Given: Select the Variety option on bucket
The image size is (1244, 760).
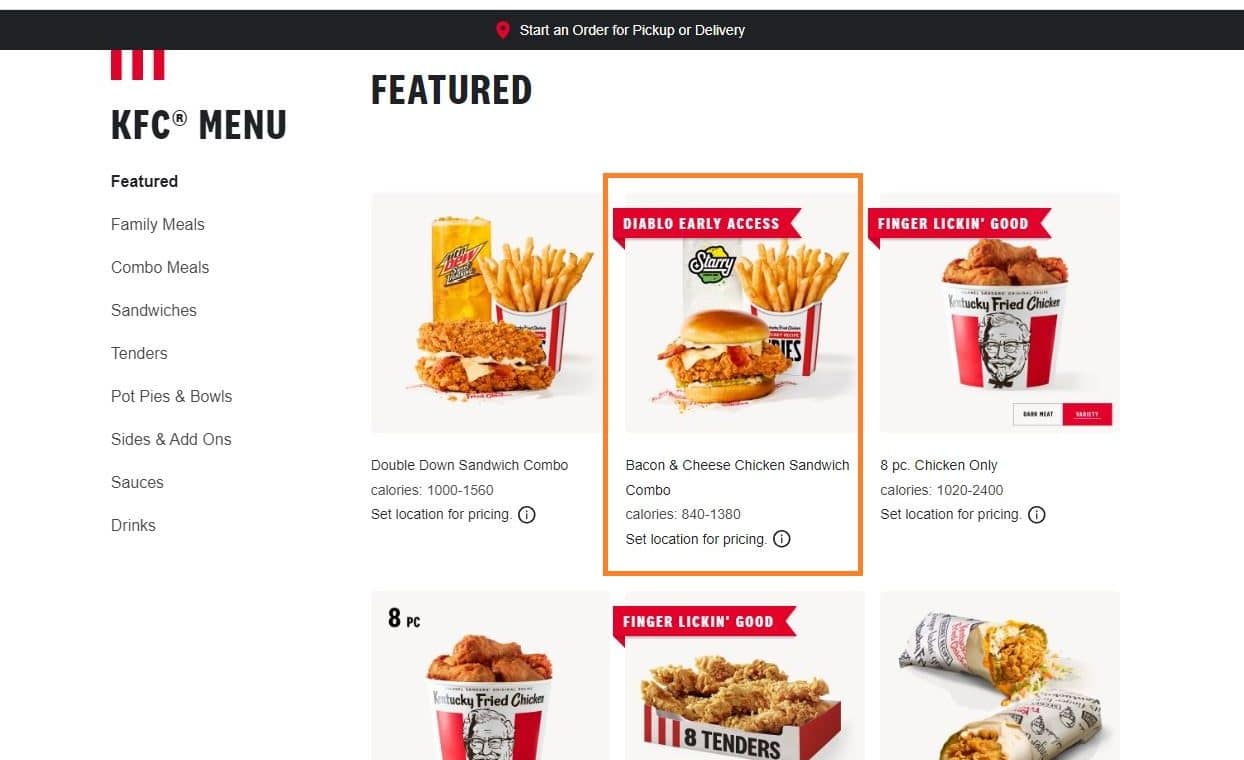Looking at the screenshot, I should point(1087,414).
